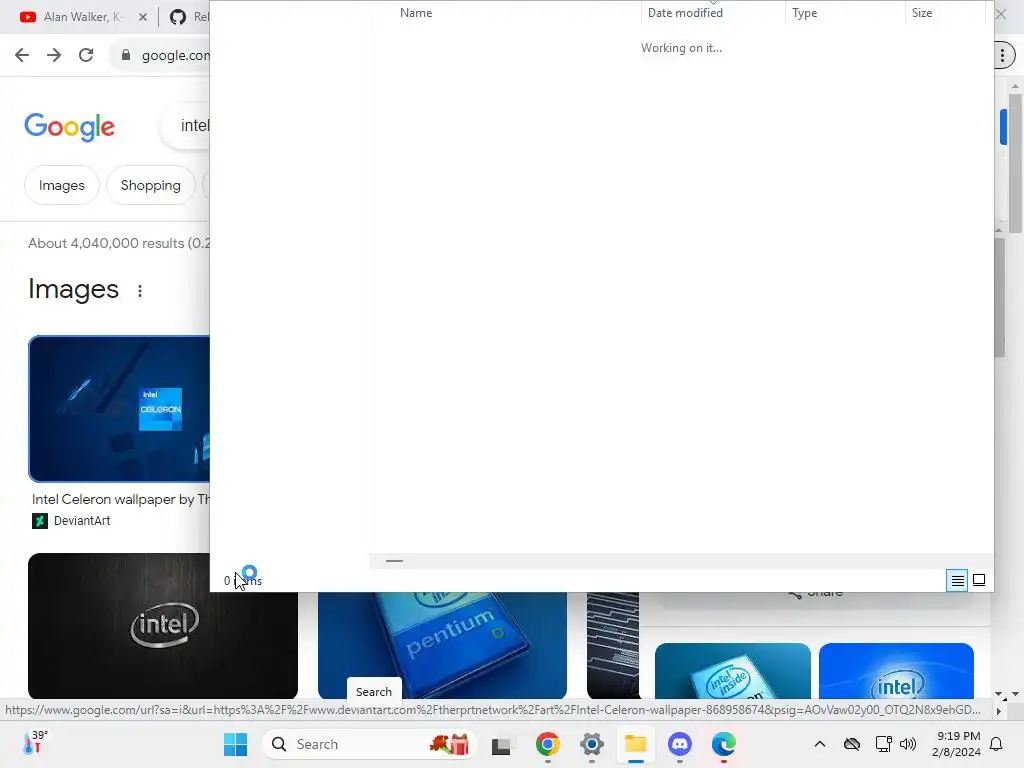Go forward in the Chrome browser
The height and width of the screenshot is (768, 1024).
[54, 55]
